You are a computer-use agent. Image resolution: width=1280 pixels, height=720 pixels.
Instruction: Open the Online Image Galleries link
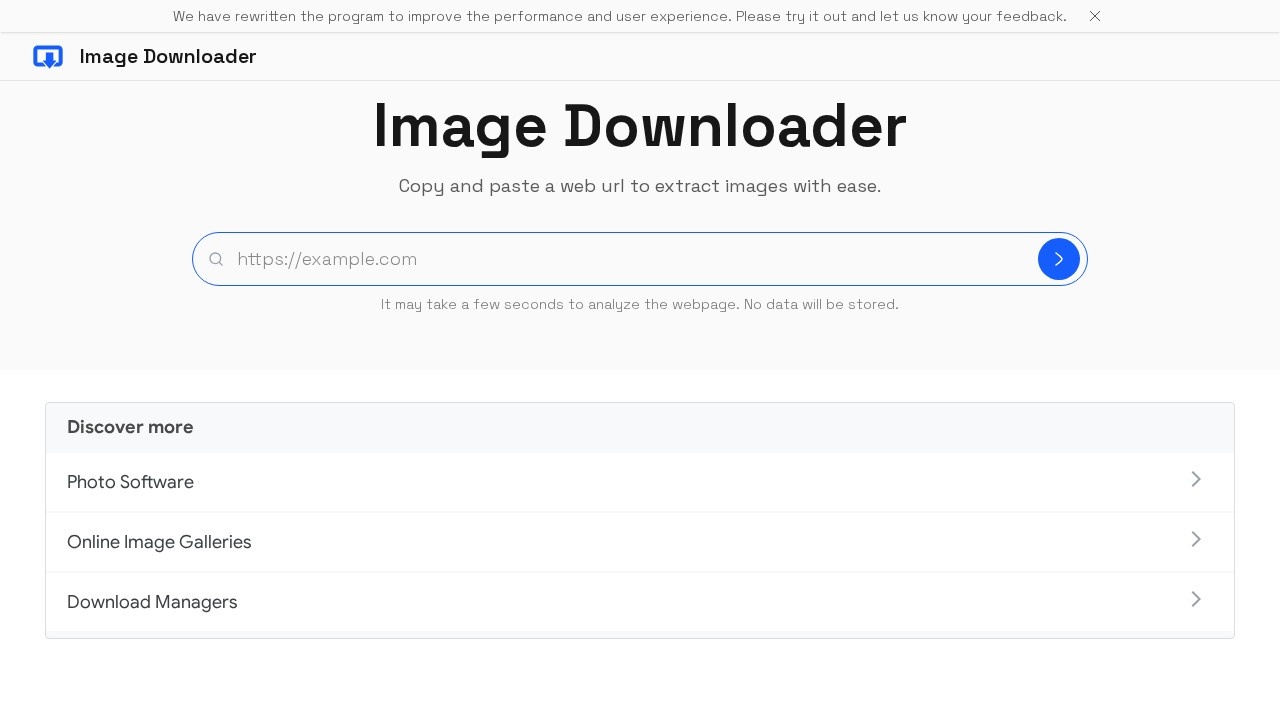[159, 542]
